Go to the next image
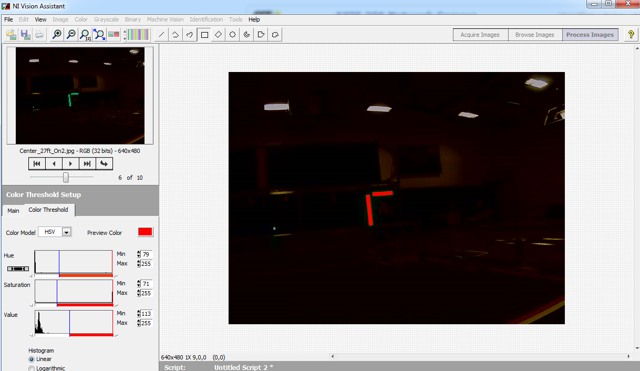Image resolution: width=640 pixels, height=371 pixels. point(70,164)
